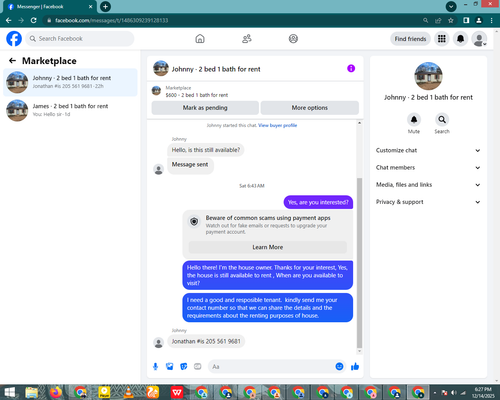The image size is (500, 400).
Task: Focus the Search Facebook field
Action: [x=80, y=39]
